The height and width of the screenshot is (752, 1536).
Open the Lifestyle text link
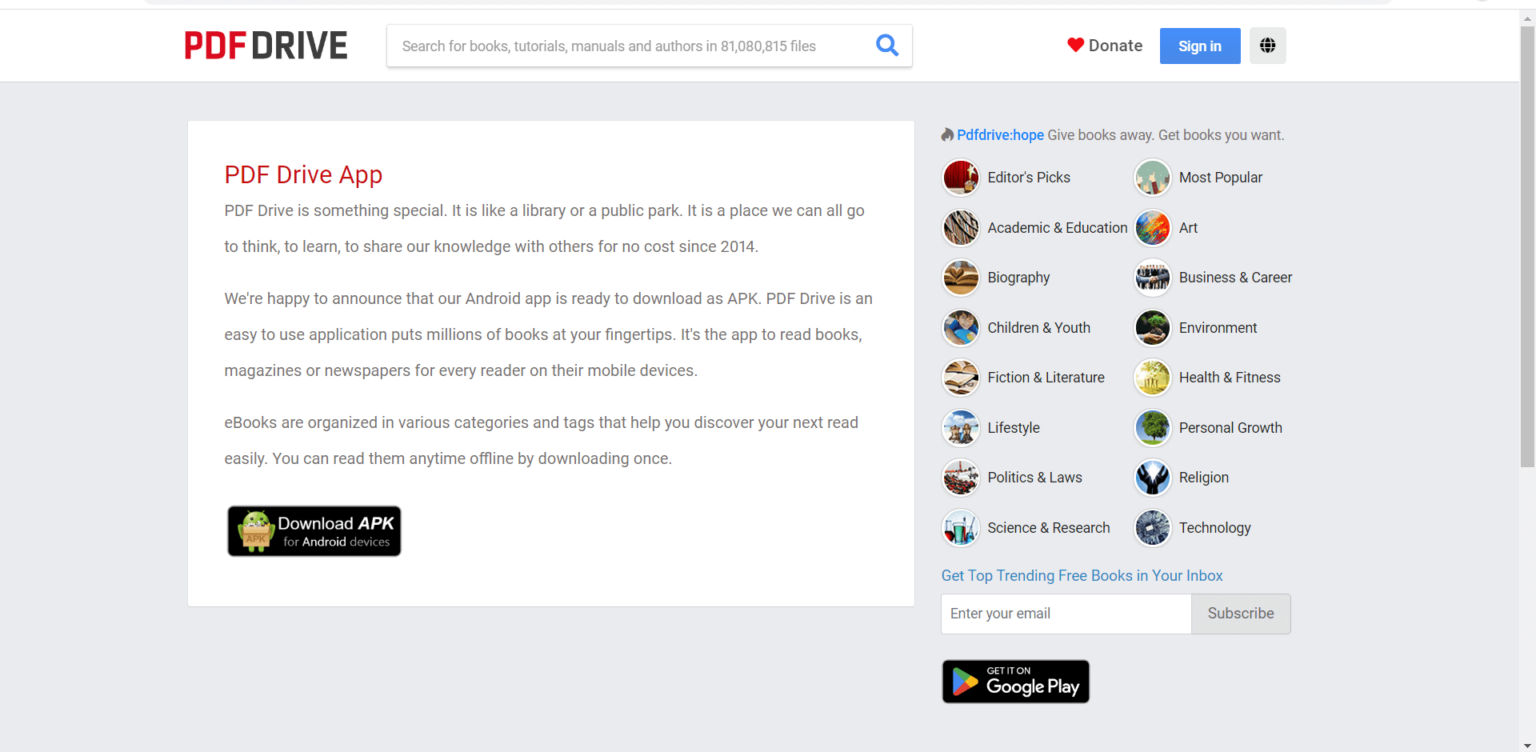tap(1014, 428)
